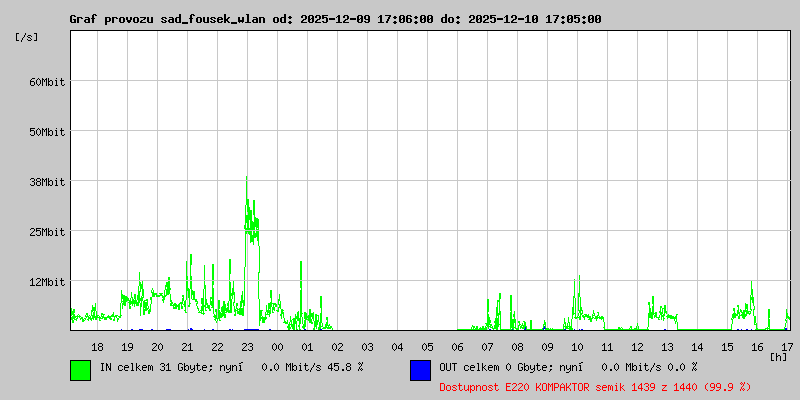Click the blue OUT legend color swatch
The image size is (800, 400).
[x=420, y=370]
